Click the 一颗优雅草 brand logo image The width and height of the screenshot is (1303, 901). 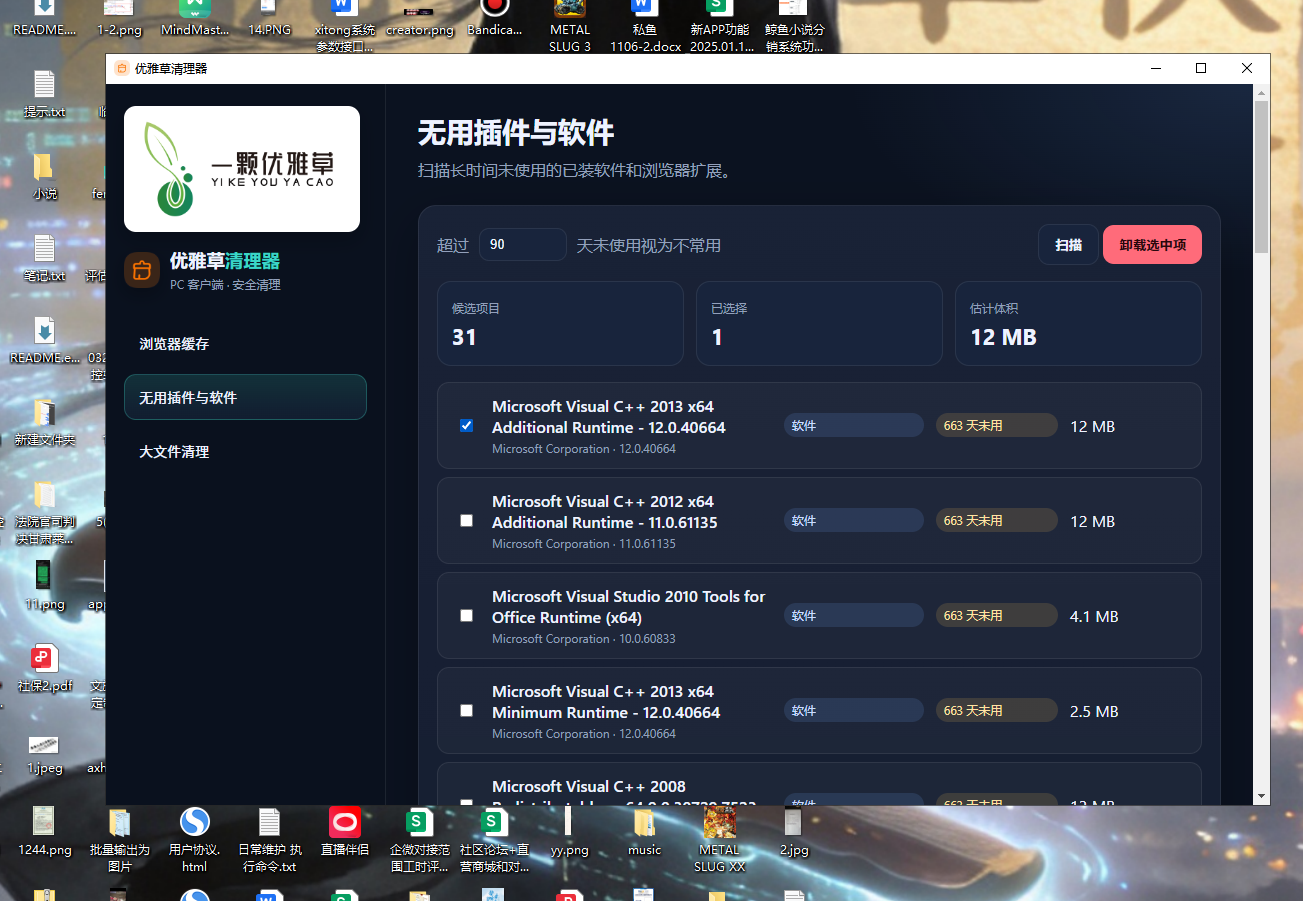coord(242,169)
